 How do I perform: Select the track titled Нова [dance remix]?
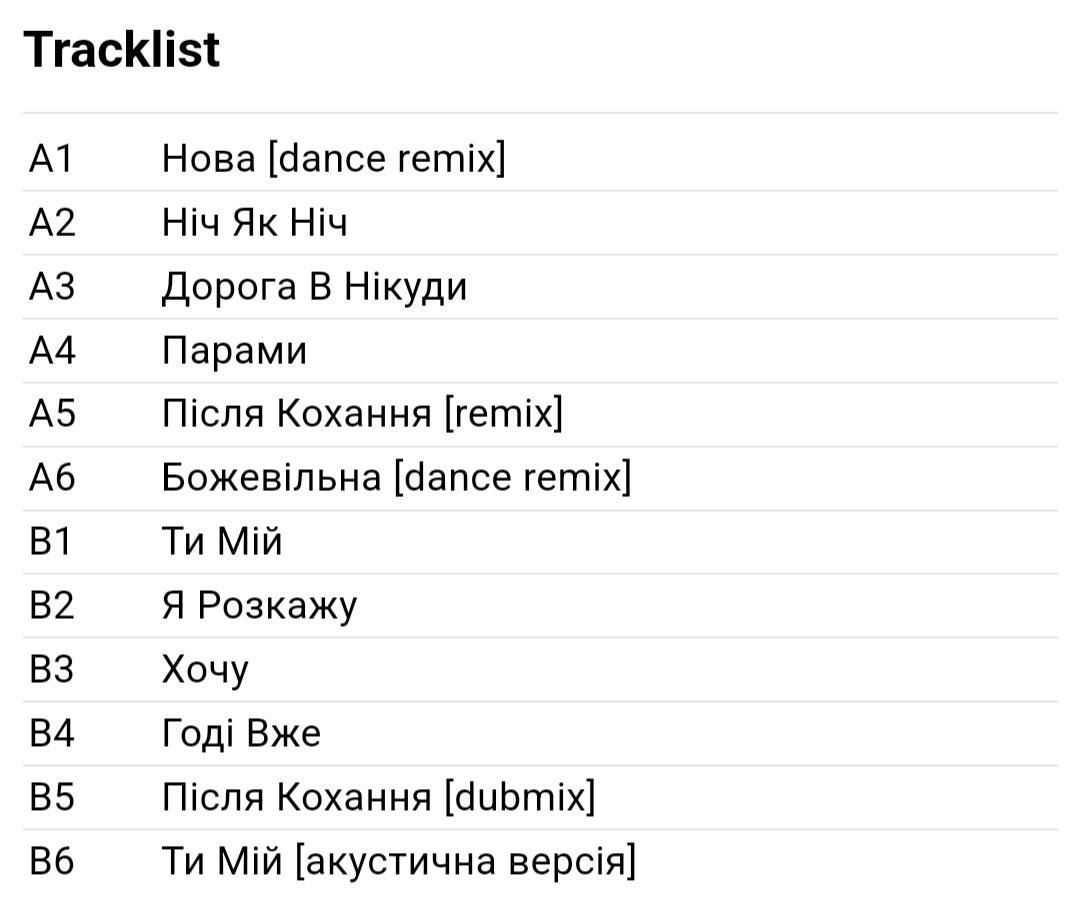[333, 158]
